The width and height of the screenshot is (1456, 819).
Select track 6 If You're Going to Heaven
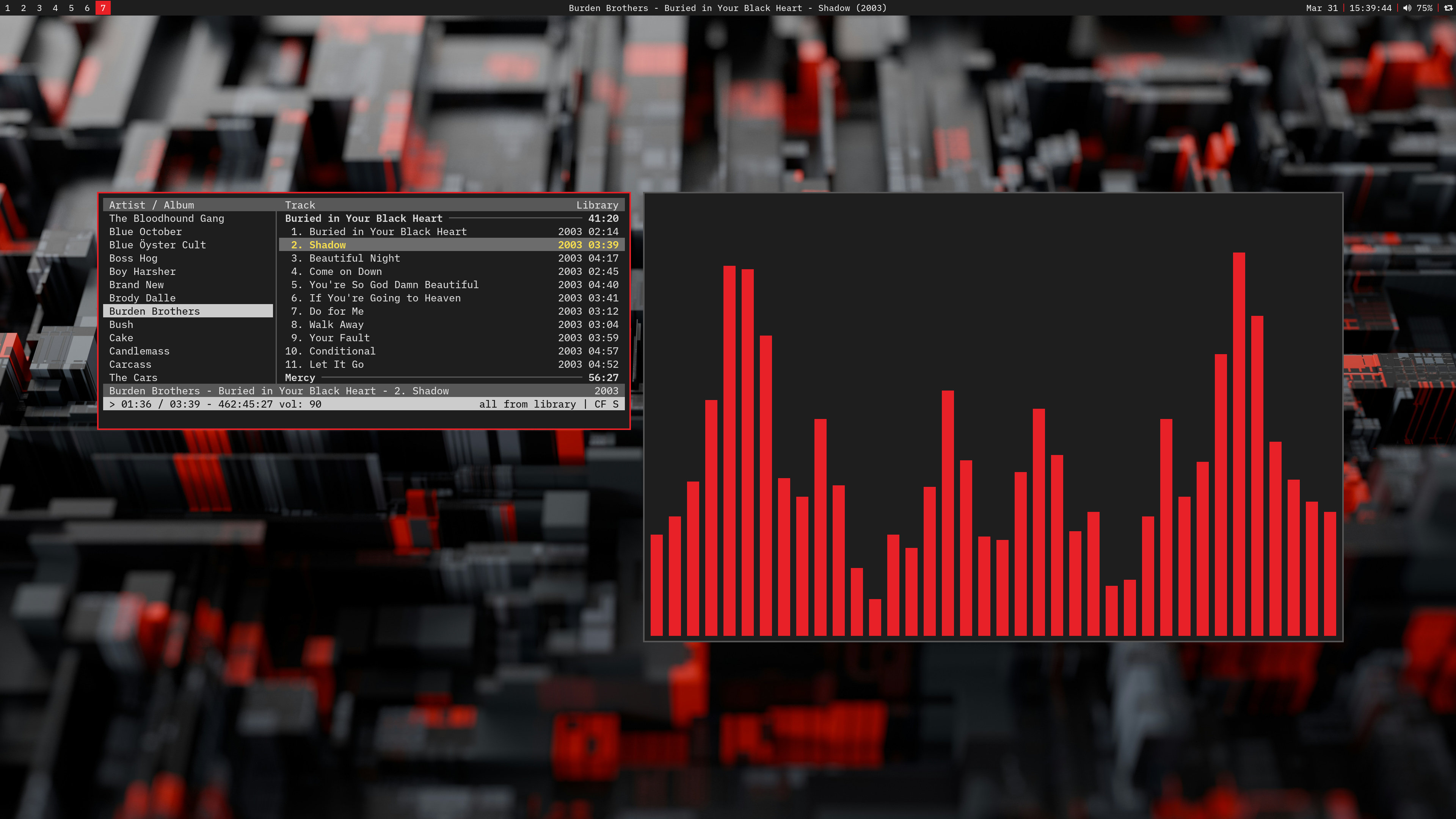pos(452,298)
